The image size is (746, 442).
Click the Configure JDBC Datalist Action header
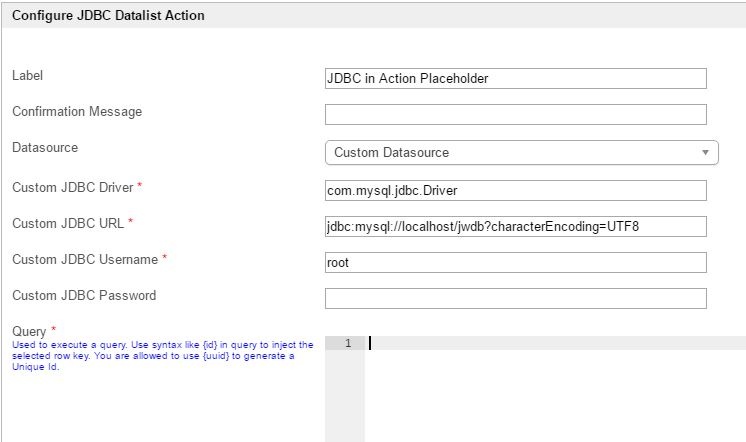[x=108, y=14]
